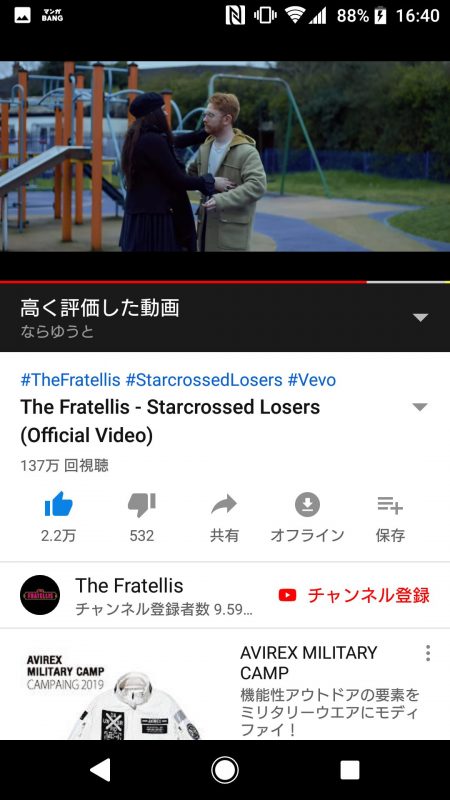Viewport: 450px width, 800px height.
Task: Open the #StarcrossedLosers hashtag link
Action: (x=204, y=380)
